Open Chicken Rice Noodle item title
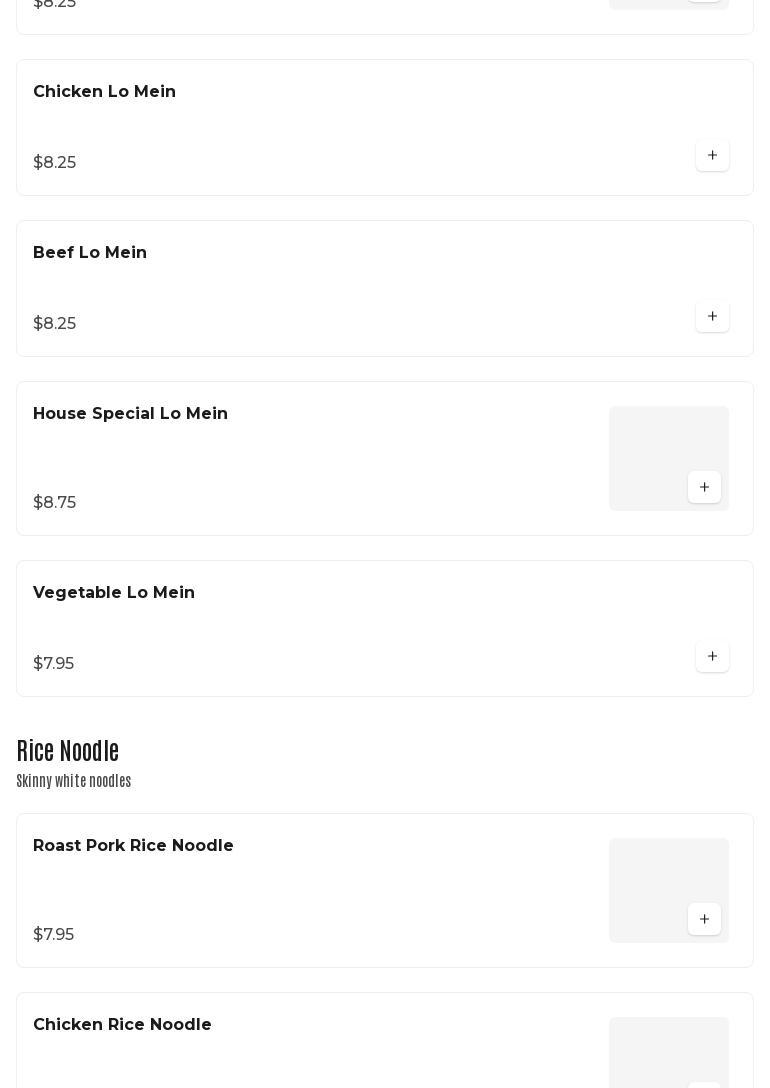The height and width of the screenshot is (1088, 770). pos(122,1024)
